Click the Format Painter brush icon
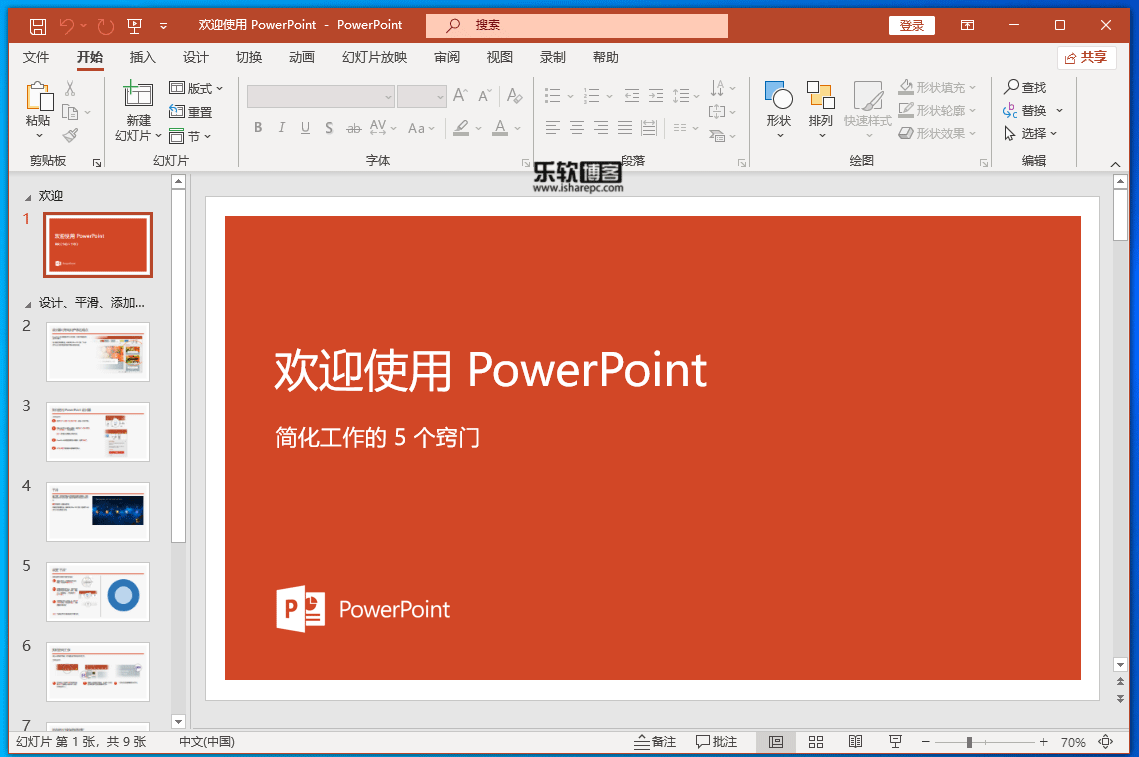 (70, 135)
